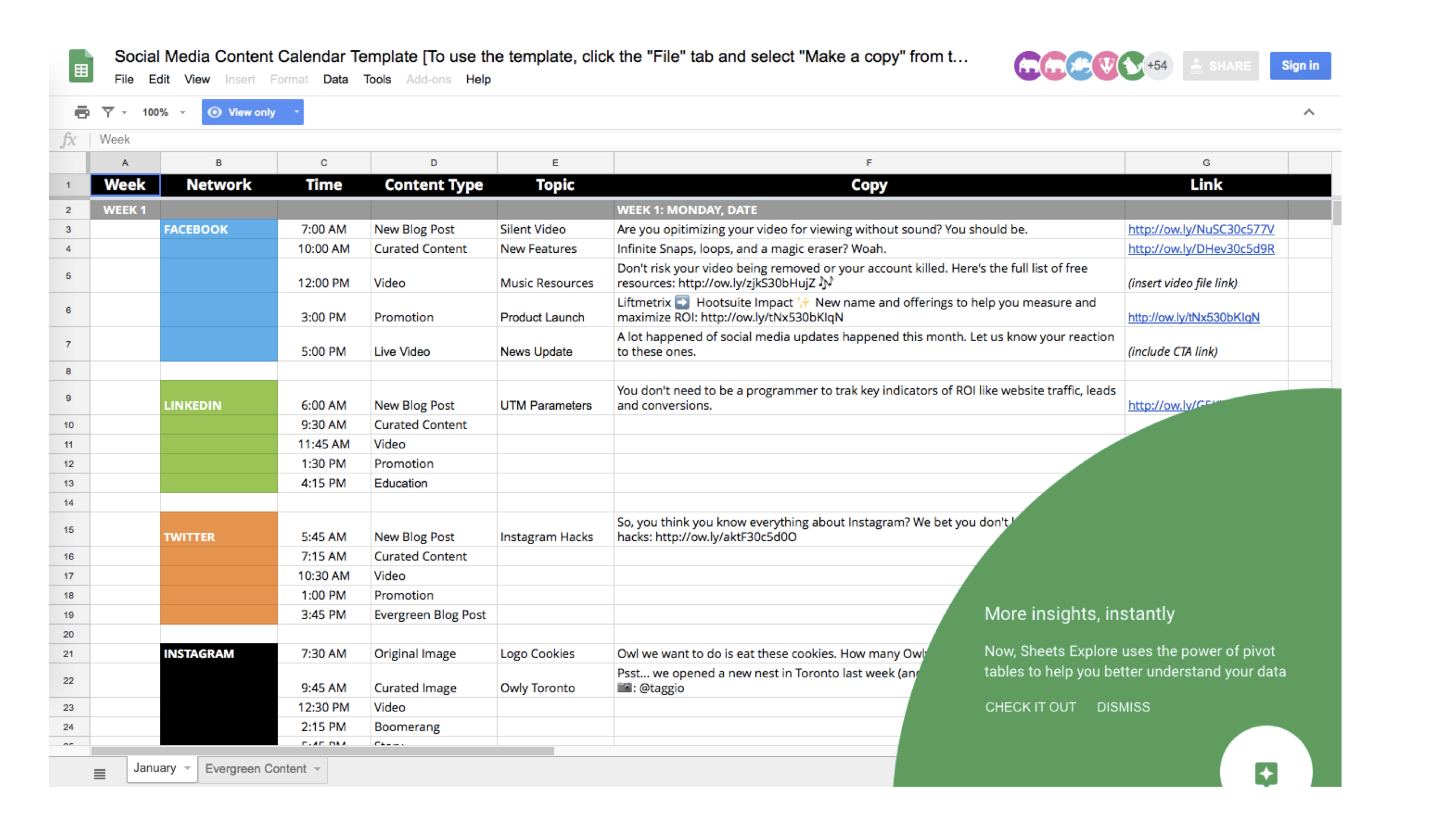1430x840 pixels.
Task: Click the print icon in toolbar
Action: click(x=82, y=112)
